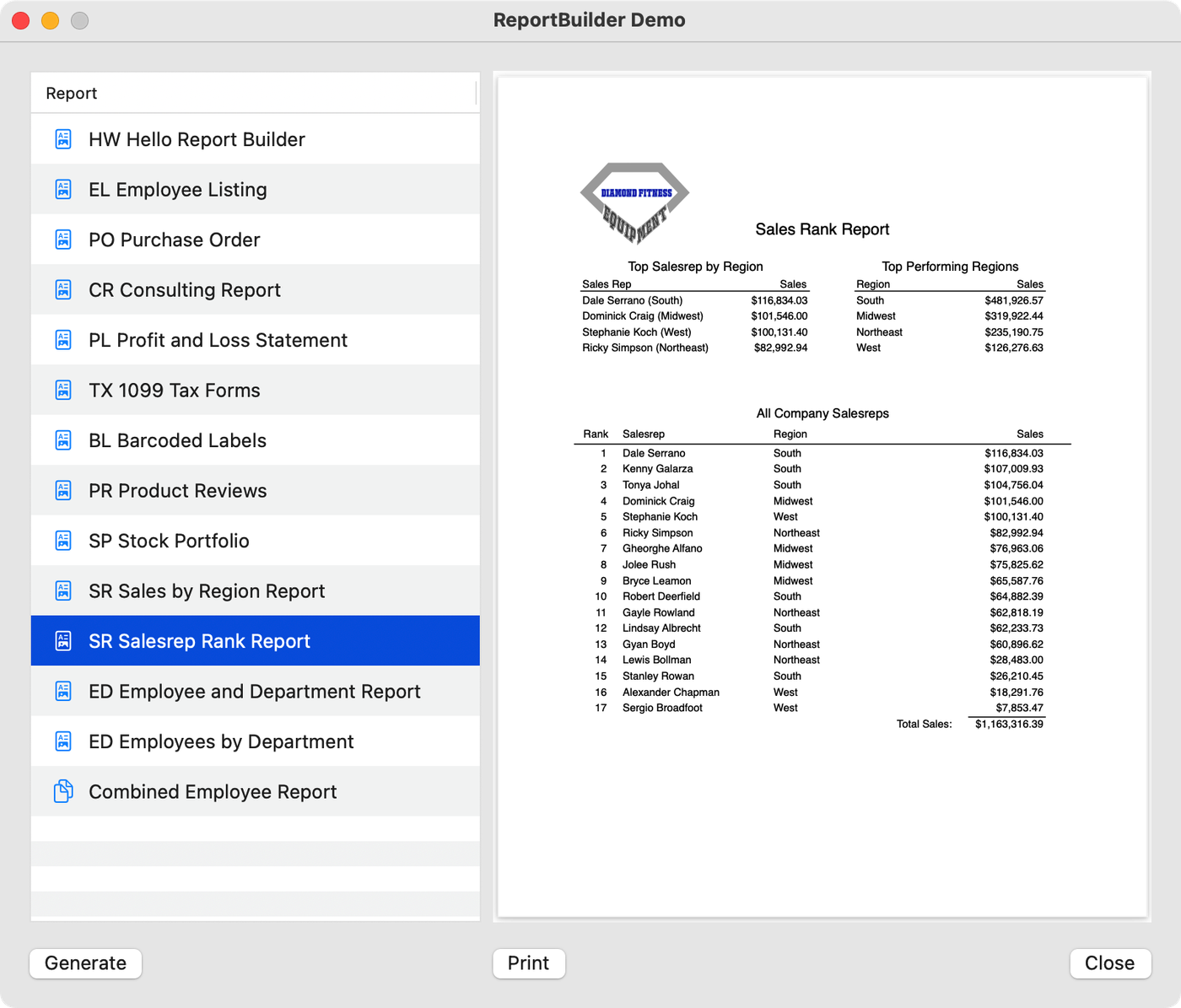
Task: Click the documents icon beside Combined Employee Report
Action: coord(63,791)
